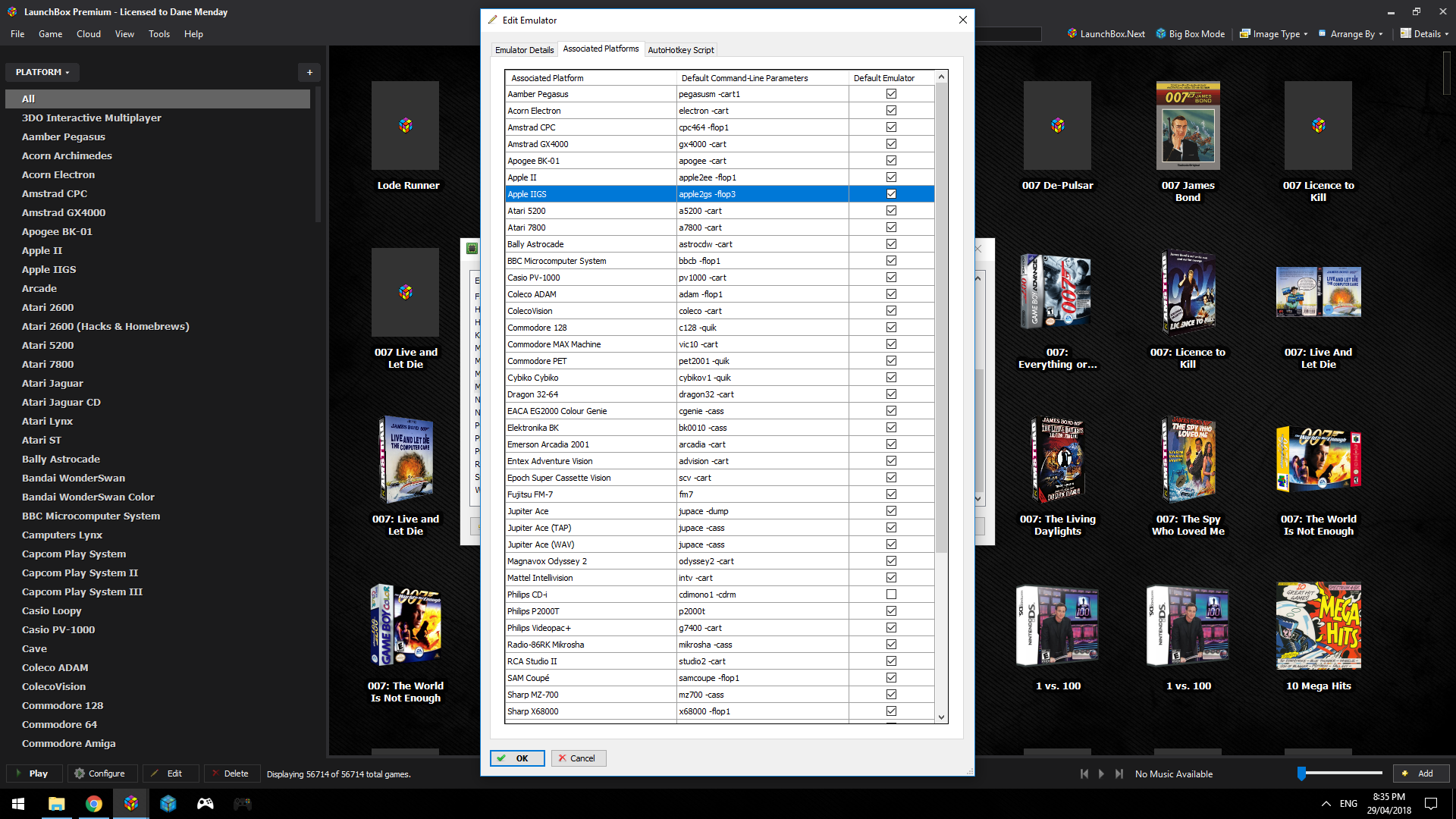Open the View menu
This screenshot has height=819, width=1456.
[x=124, y=33]
